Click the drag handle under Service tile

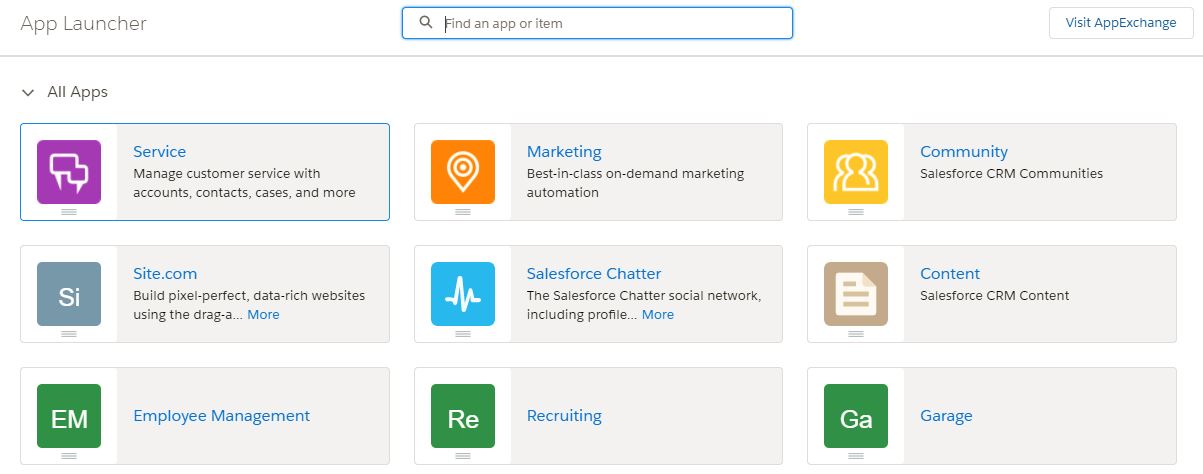69,212
